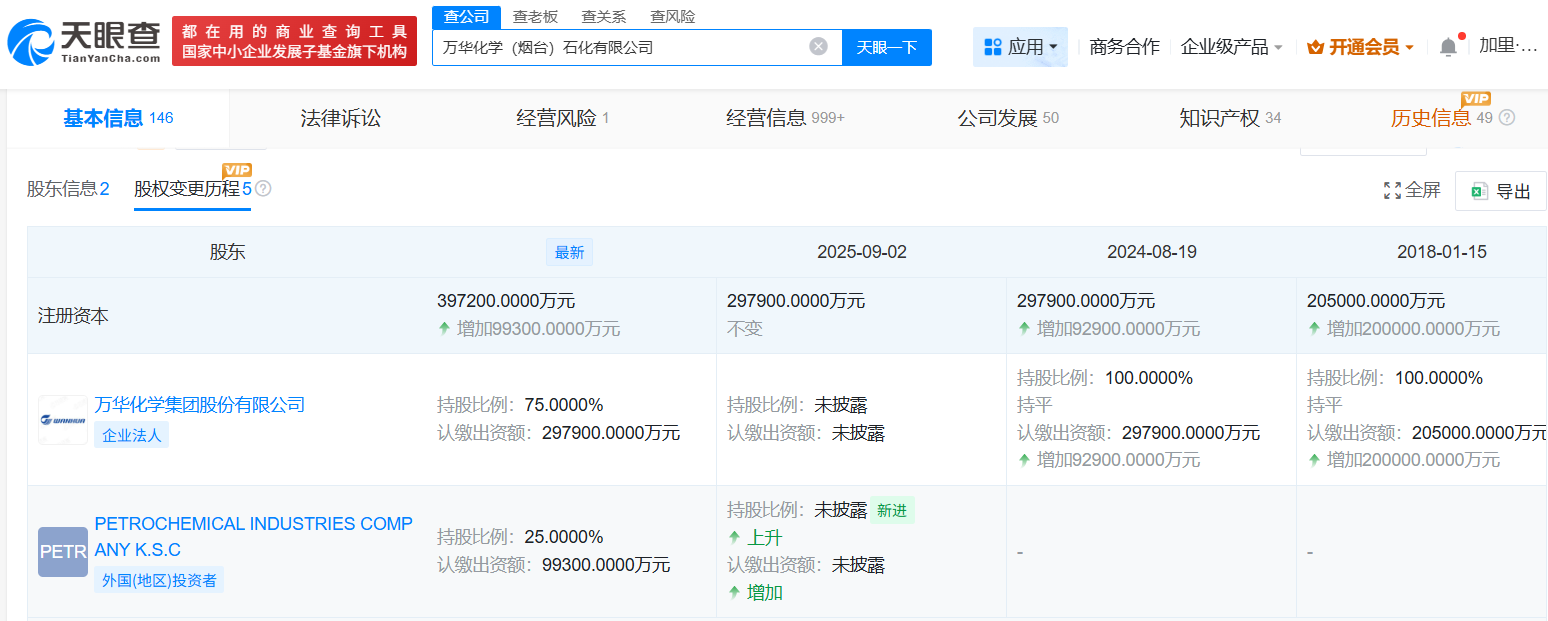Click the question mark beside 股权变更历程
1548x621 pixels.
(263, 189)
